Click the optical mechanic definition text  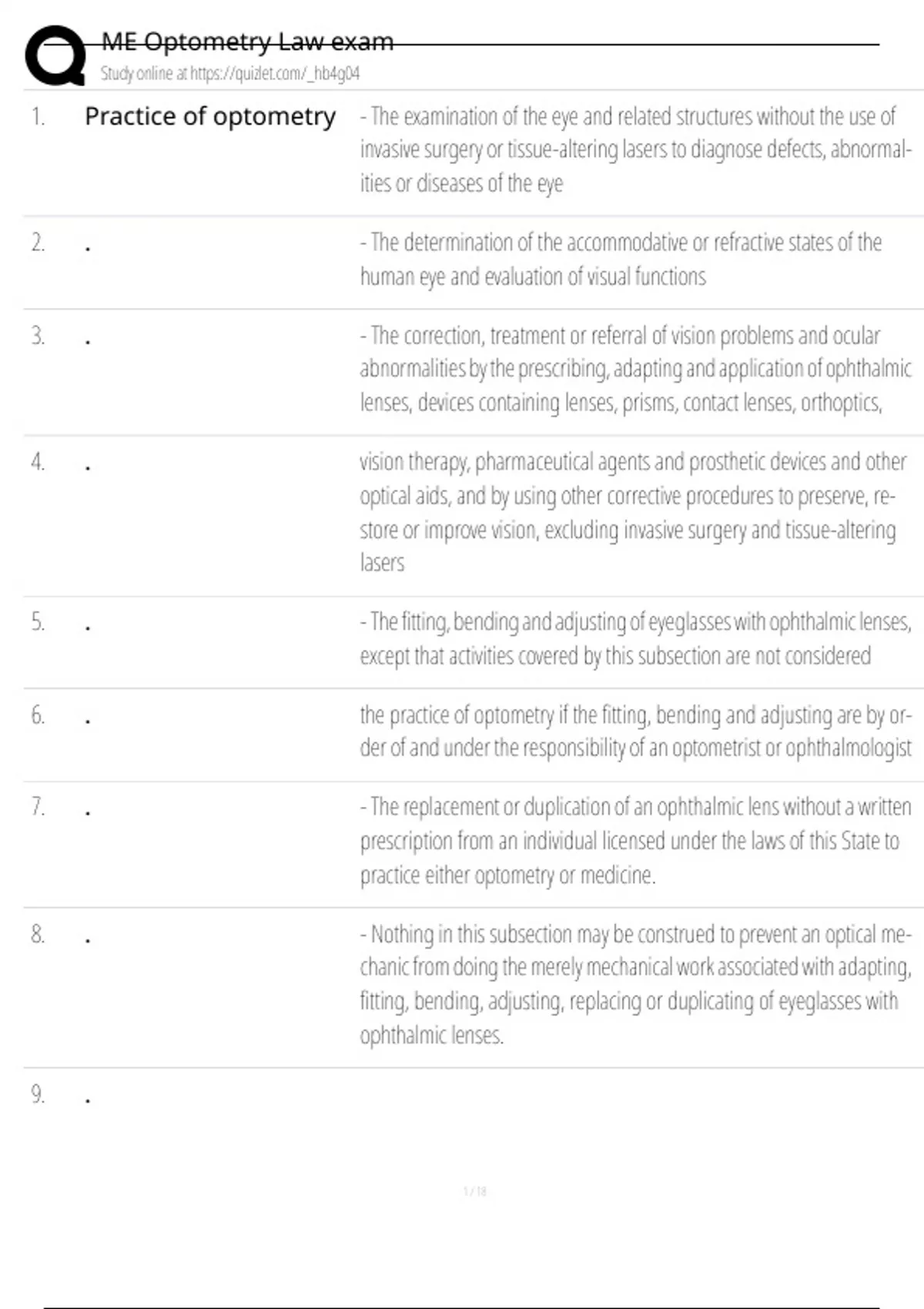pos(634,984)
